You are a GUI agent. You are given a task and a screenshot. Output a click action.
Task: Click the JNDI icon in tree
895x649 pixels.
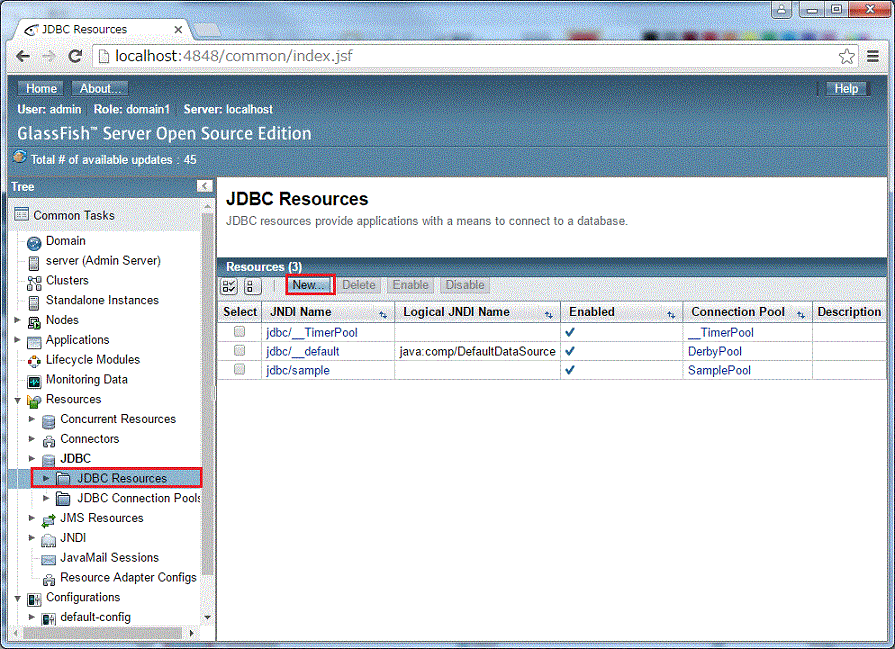coord(49,540)
